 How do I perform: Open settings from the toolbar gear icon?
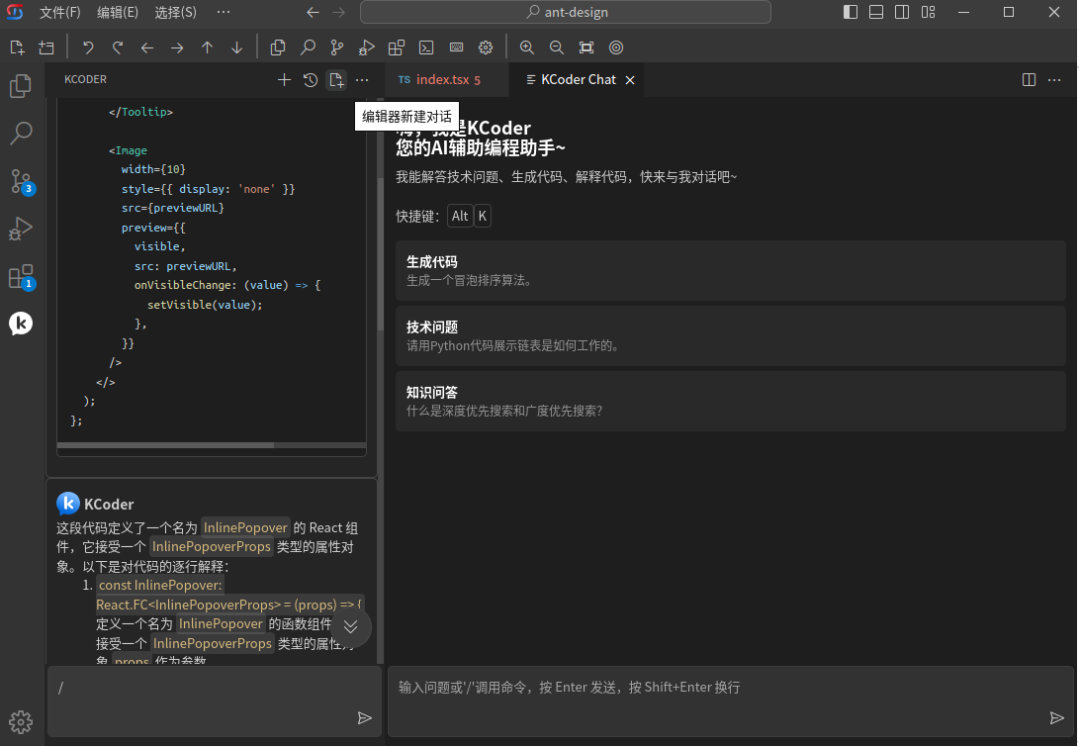click(486, 48)
